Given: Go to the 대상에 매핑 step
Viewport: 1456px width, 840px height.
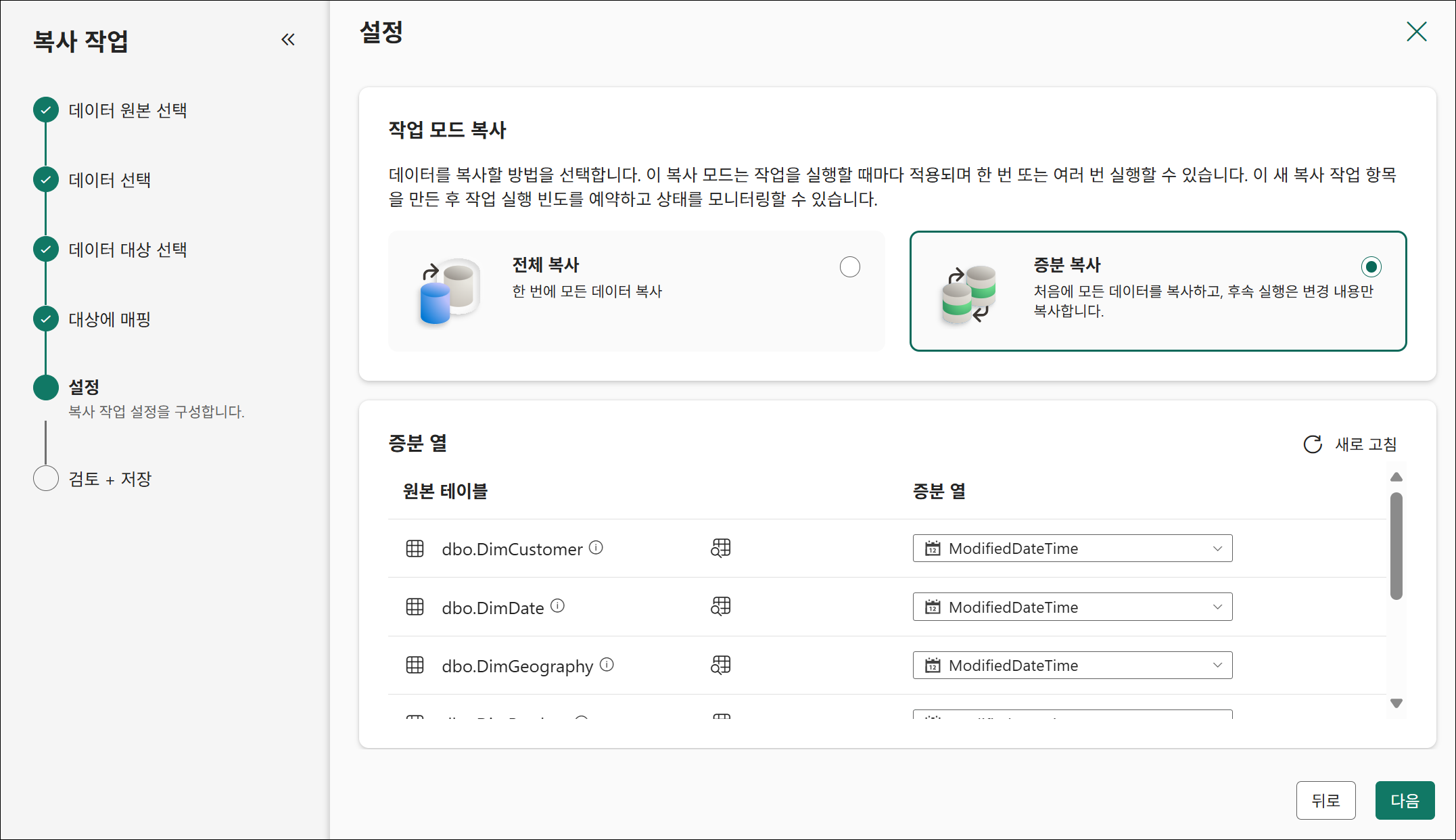Looking at the screenshot, I should 110,319.
